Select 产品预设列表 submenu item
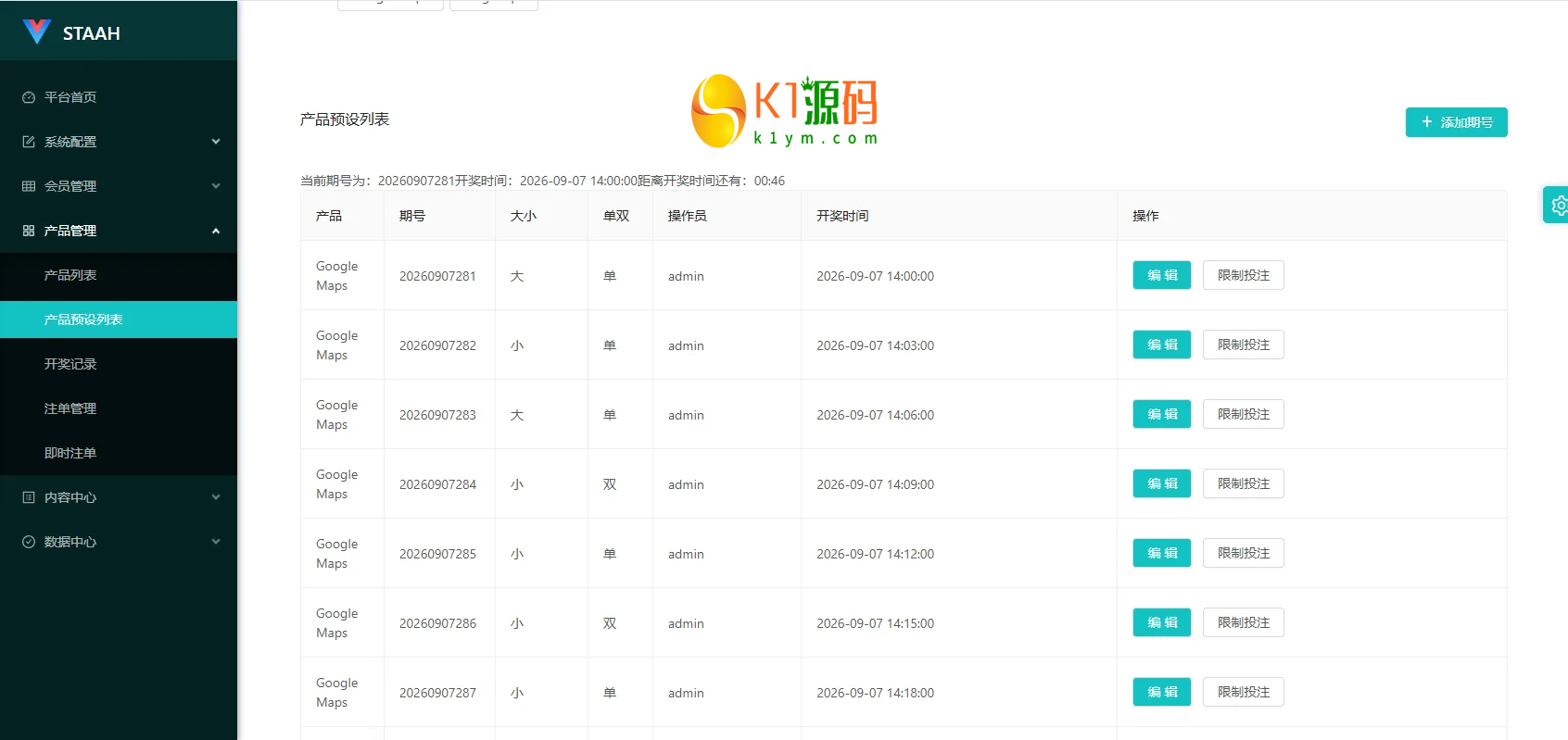1568x740 pixels. pyautogui.click(x=119, y=320)
